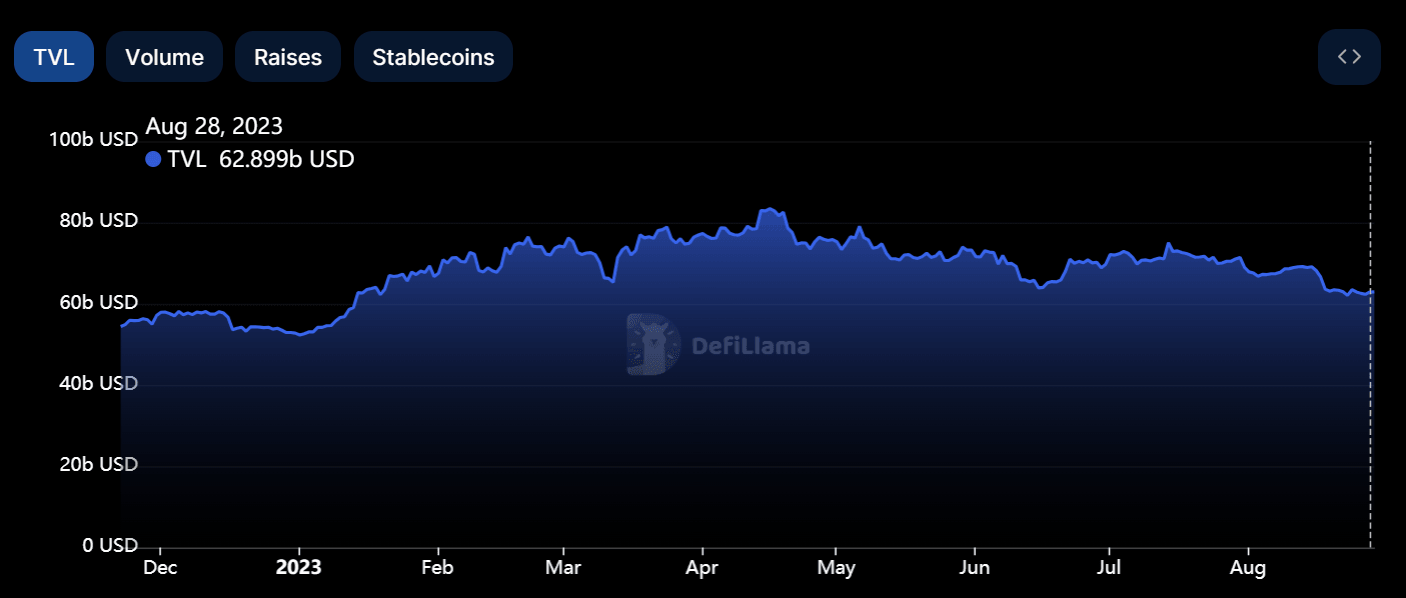Screen dimensions: 1406x598
Task: Click the 100b USD axis label
Action: [x=93, y=139]
